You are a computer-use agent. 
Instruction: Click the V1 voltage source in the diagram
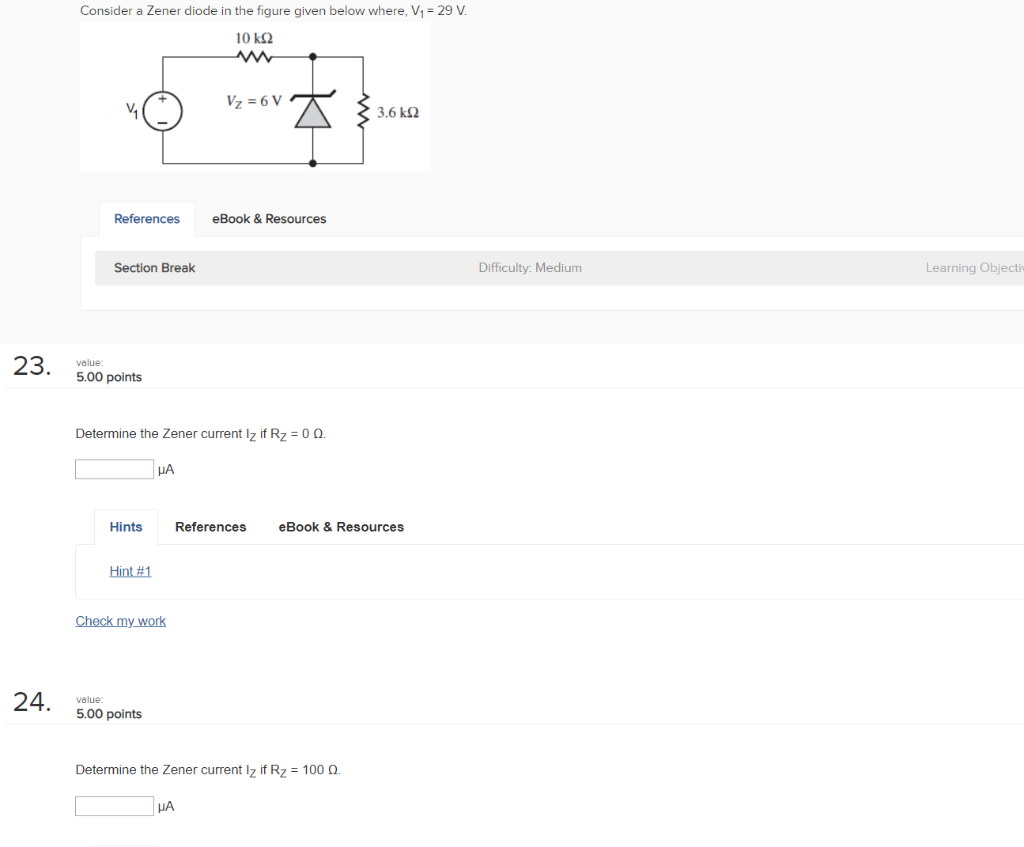162,111
